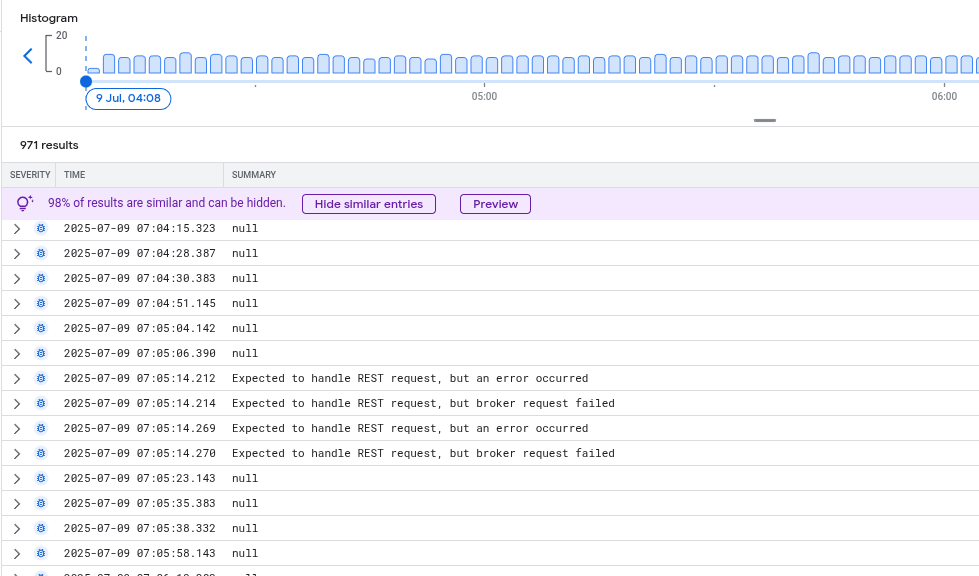The width and height of the screenshot is (979, 576).
Task: Click null summary of 07:05:58.143 entry
Action: point(245,553)
